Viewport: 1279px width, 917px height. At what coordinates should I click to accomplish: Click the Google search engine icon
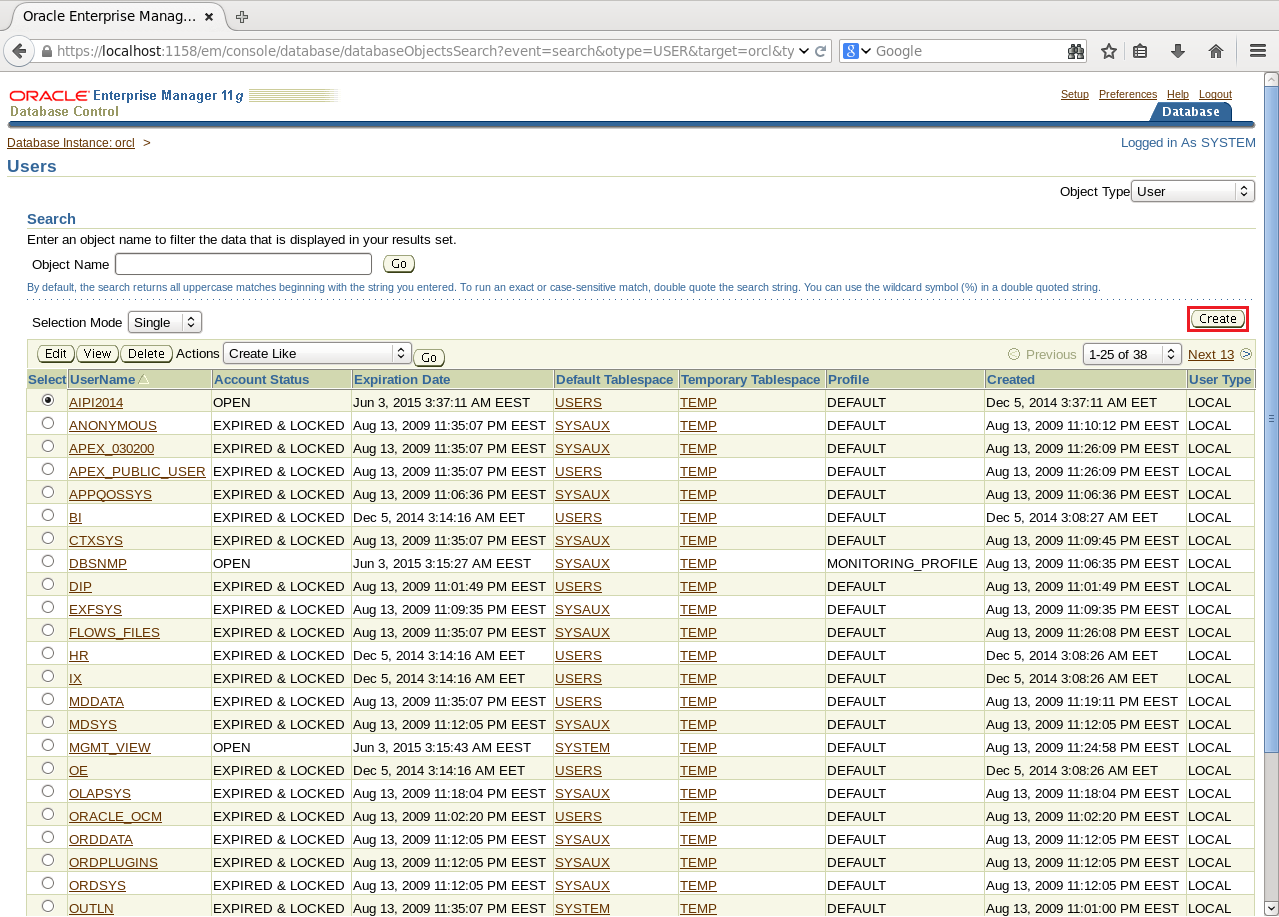(x=851, y=51)
